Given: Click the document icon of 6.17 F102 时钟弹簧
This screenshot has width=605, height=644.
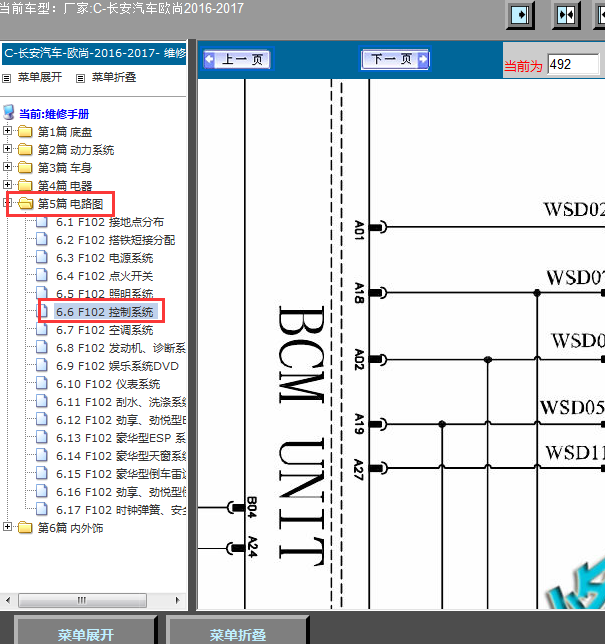Looking at the screenshot, I should (41, 509).
